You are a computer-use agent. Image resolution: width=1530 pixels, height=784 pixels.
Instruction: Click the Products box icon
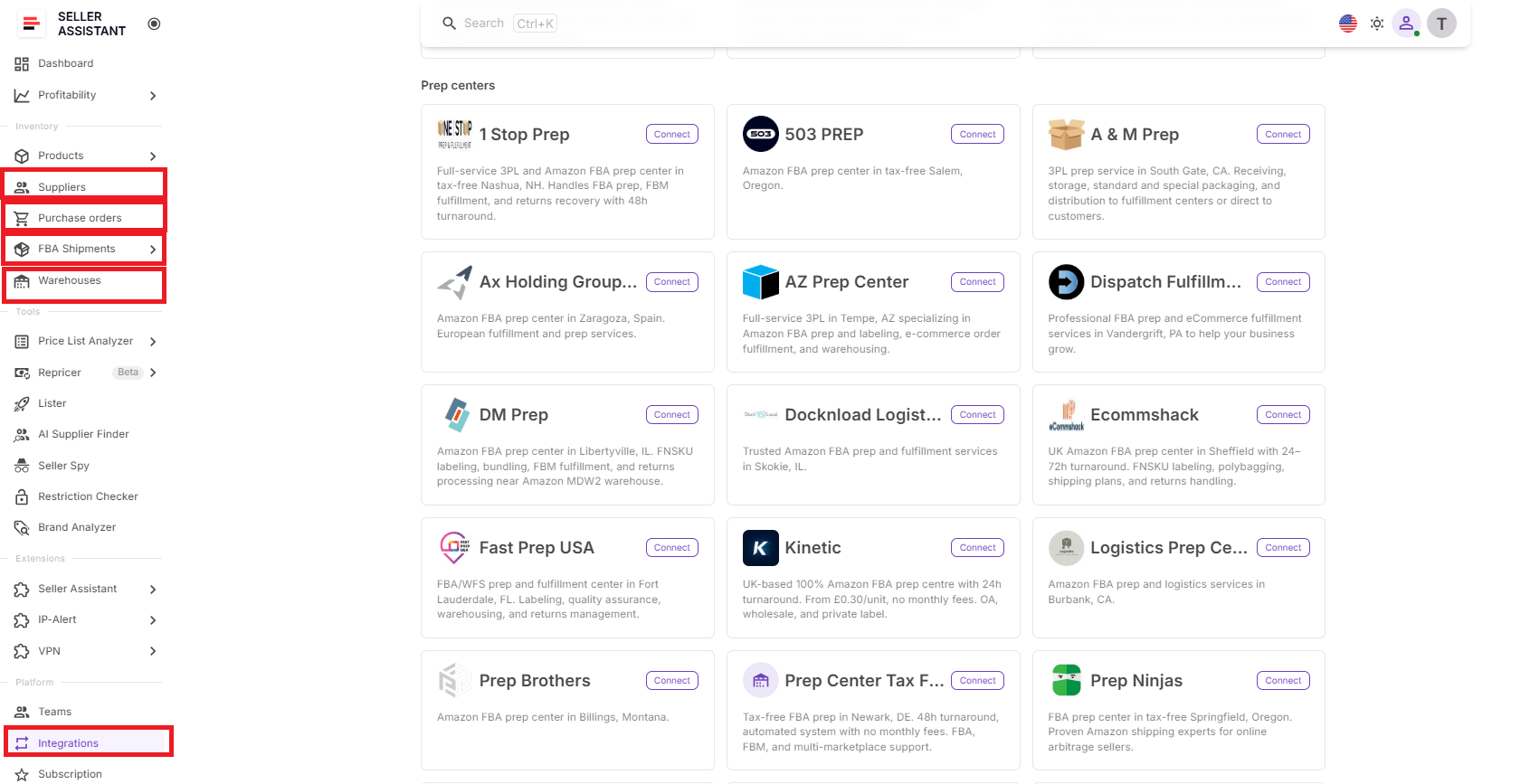click(x=22, y=156)
